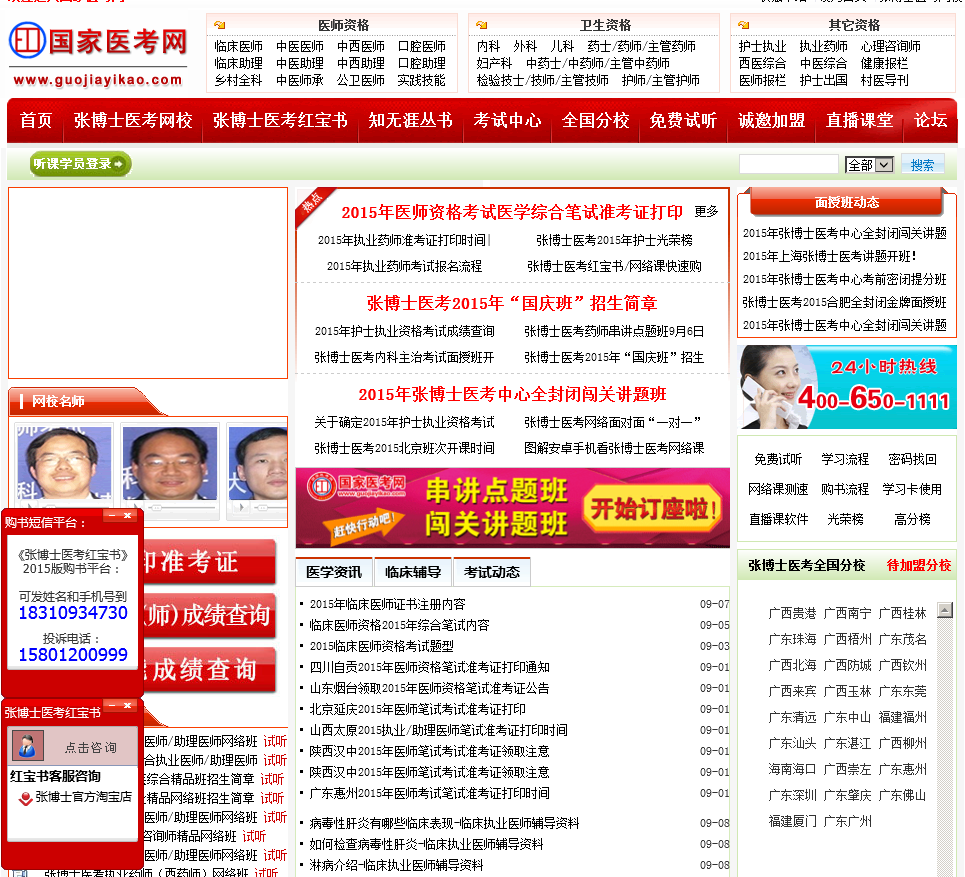This screenshot has width=965, height=877.
Task: Click 护士执业 under 其它资格
Action: point(763,46)
